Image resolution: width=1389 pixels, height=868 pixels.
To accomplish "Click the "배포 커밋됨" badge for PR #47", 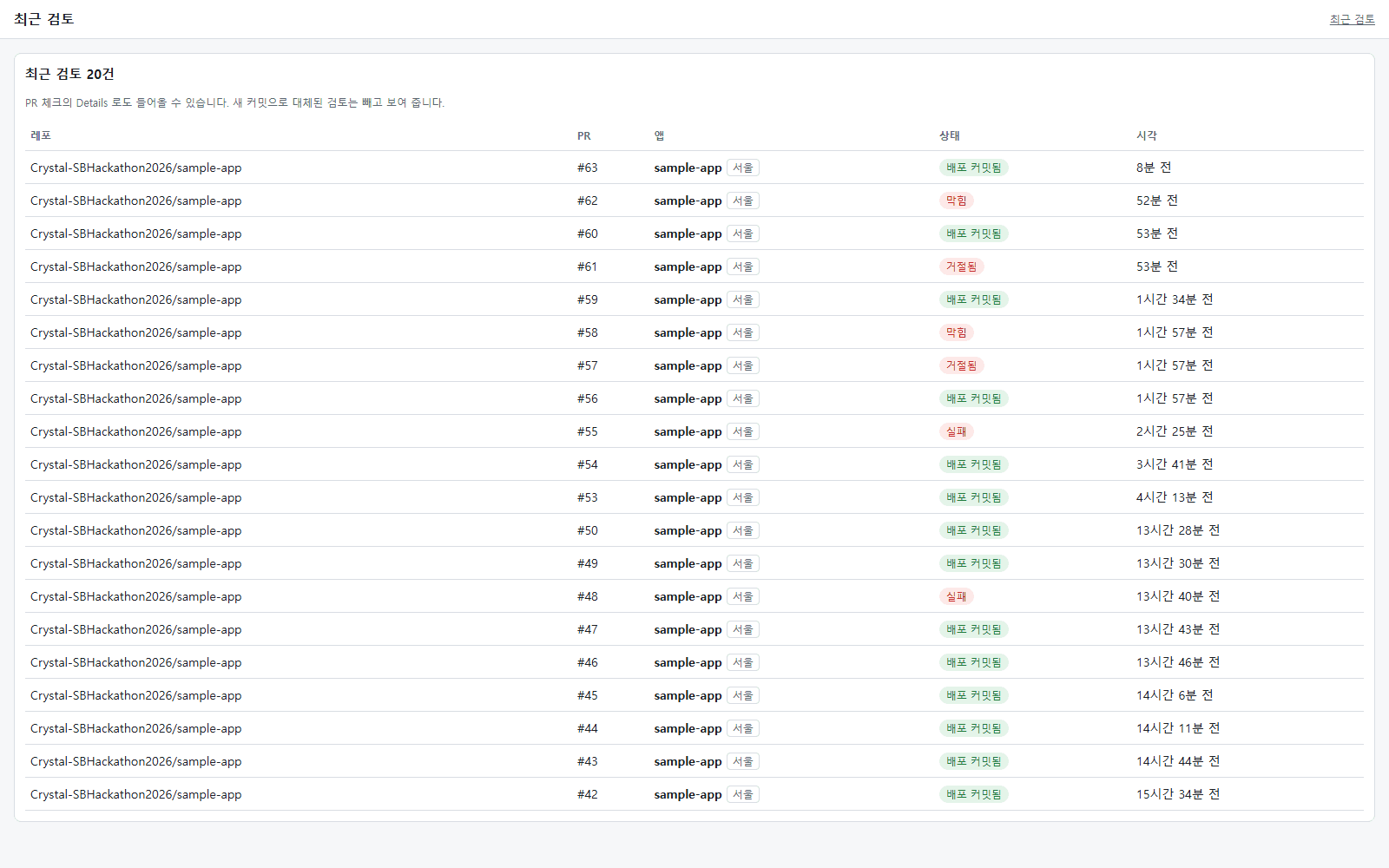I will 973,629.
